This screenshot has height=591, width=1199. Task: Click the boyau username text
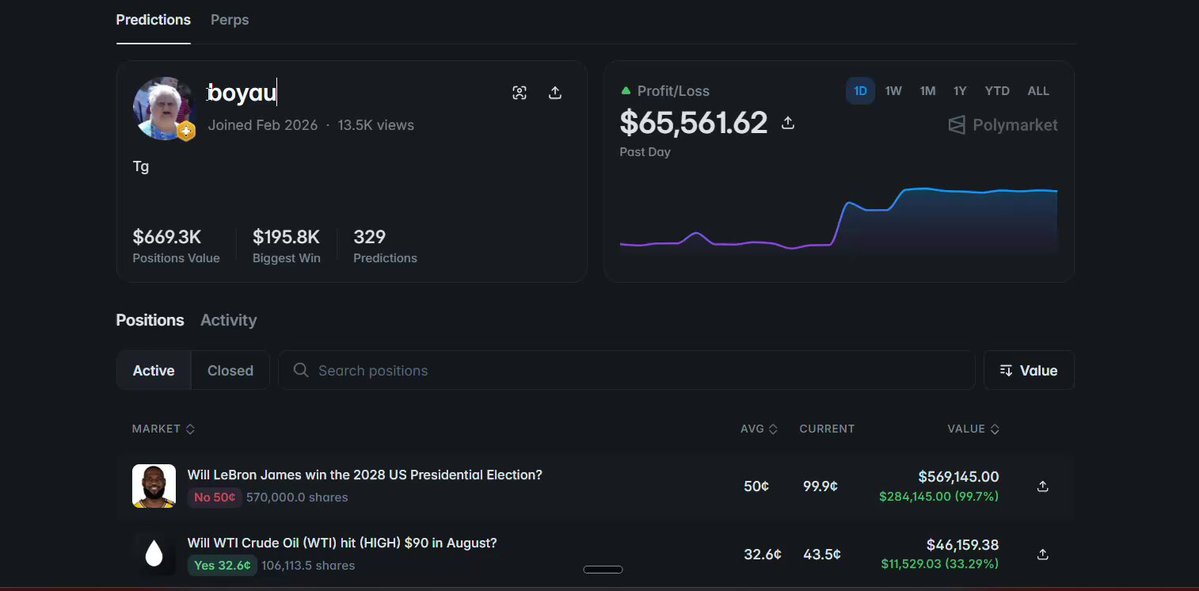[x=242, y=93]
